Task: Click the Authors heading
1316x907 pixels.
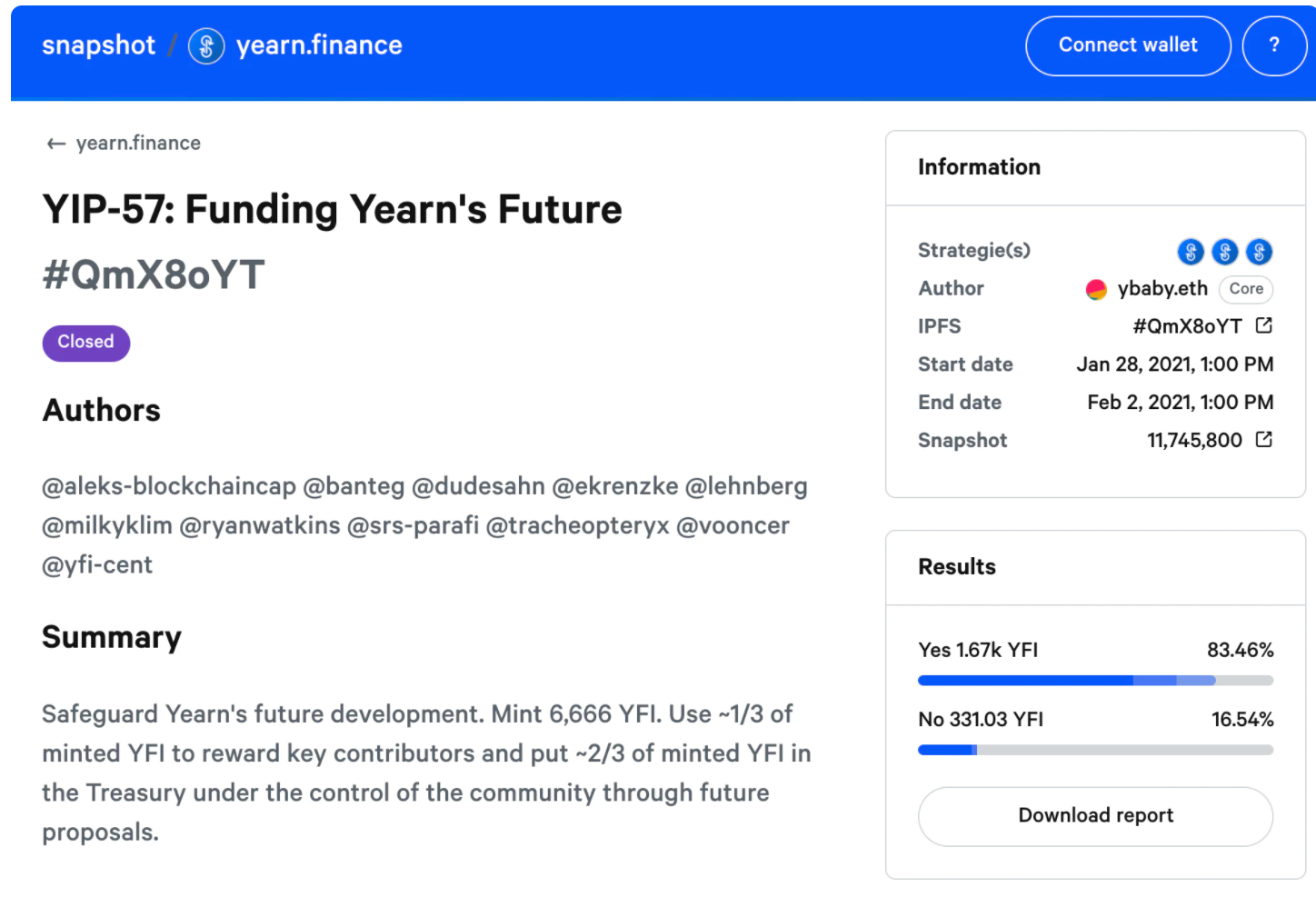Action: point(102,411)
